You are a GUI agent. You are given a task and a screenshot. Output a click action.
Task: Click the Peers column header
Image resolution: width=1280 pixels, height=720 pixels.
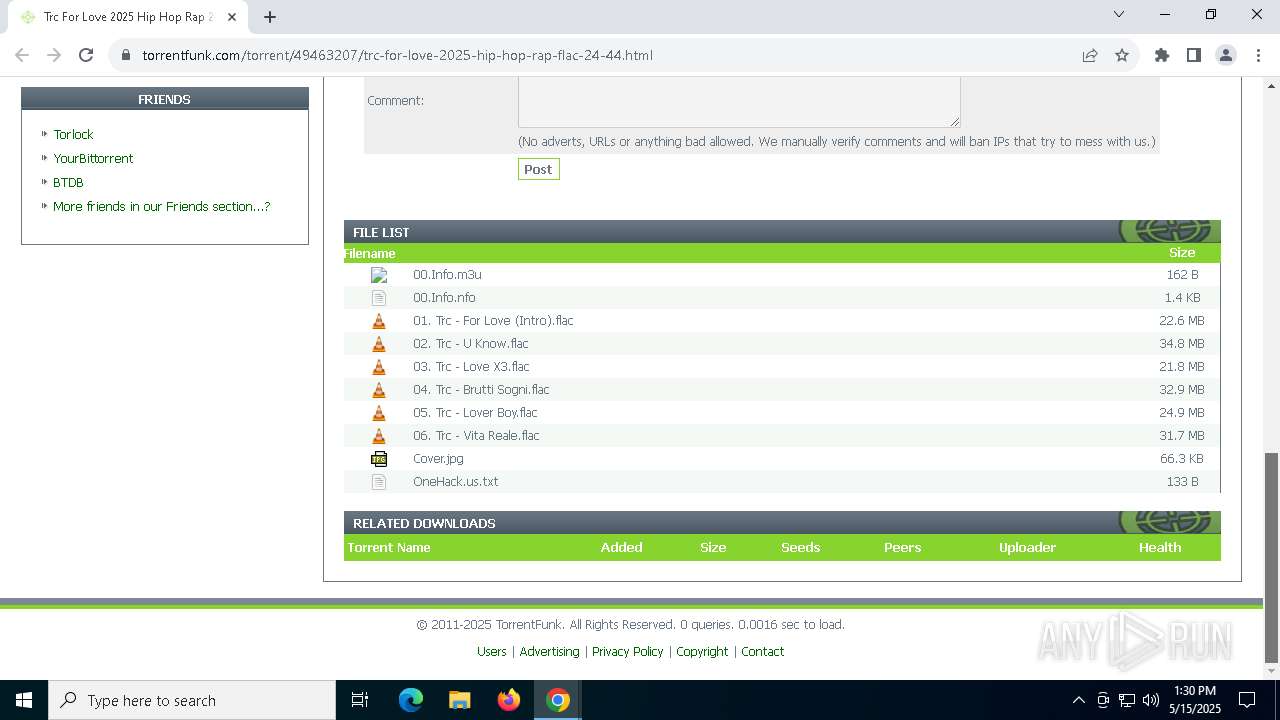(902, 547)
